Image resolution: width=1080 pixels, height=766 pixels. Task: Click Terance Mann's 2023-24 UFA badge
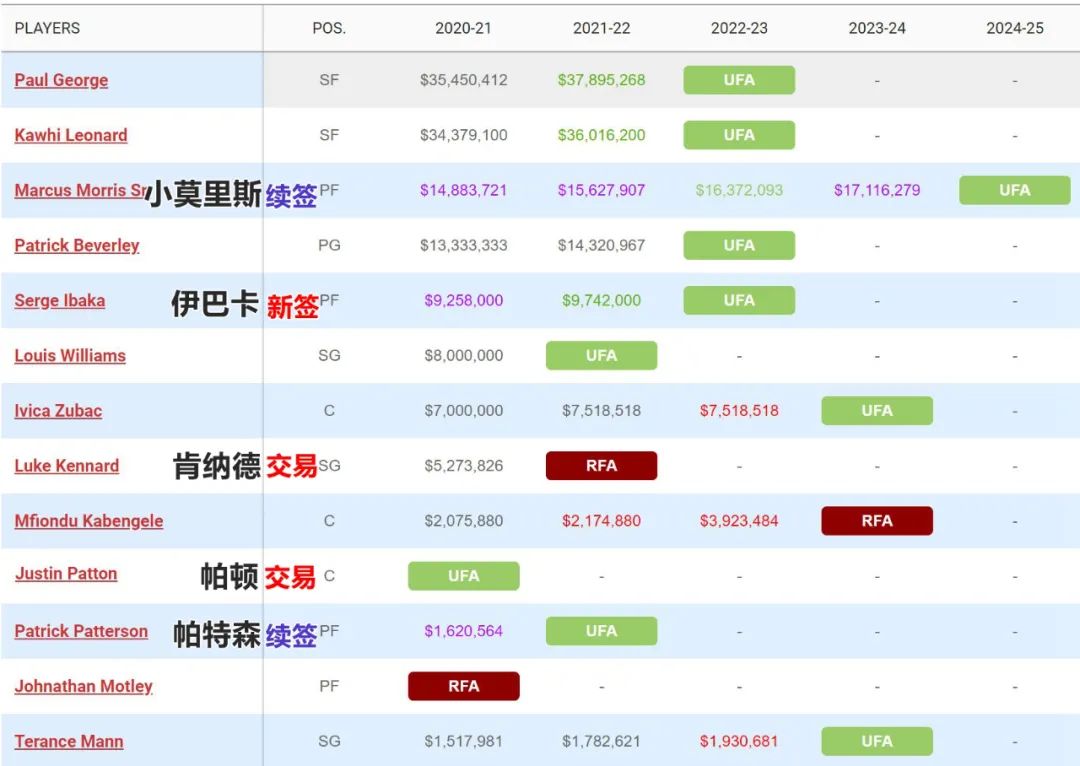(x=877, y=741)
